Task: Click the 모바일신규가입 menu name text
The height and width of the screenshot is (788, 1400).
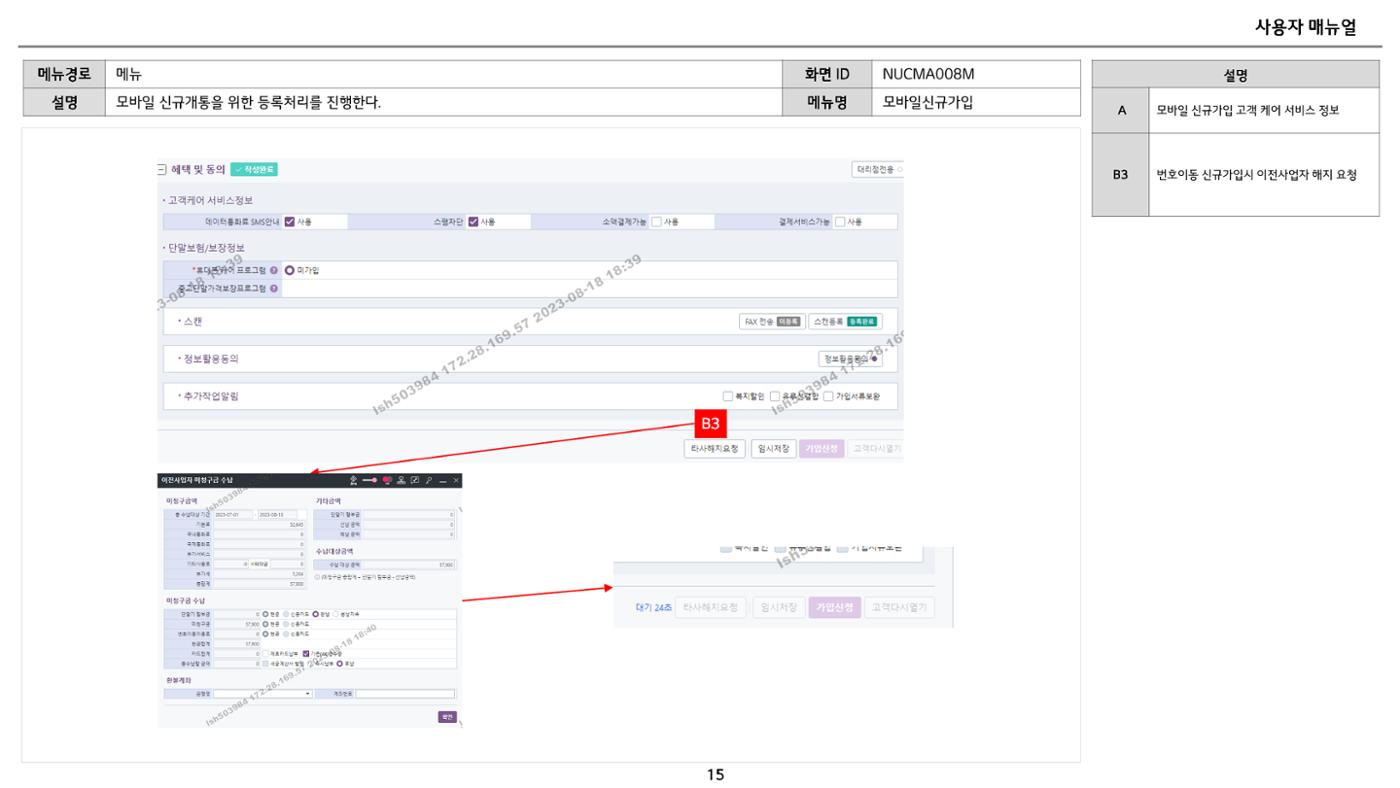Action: (927, 102)
